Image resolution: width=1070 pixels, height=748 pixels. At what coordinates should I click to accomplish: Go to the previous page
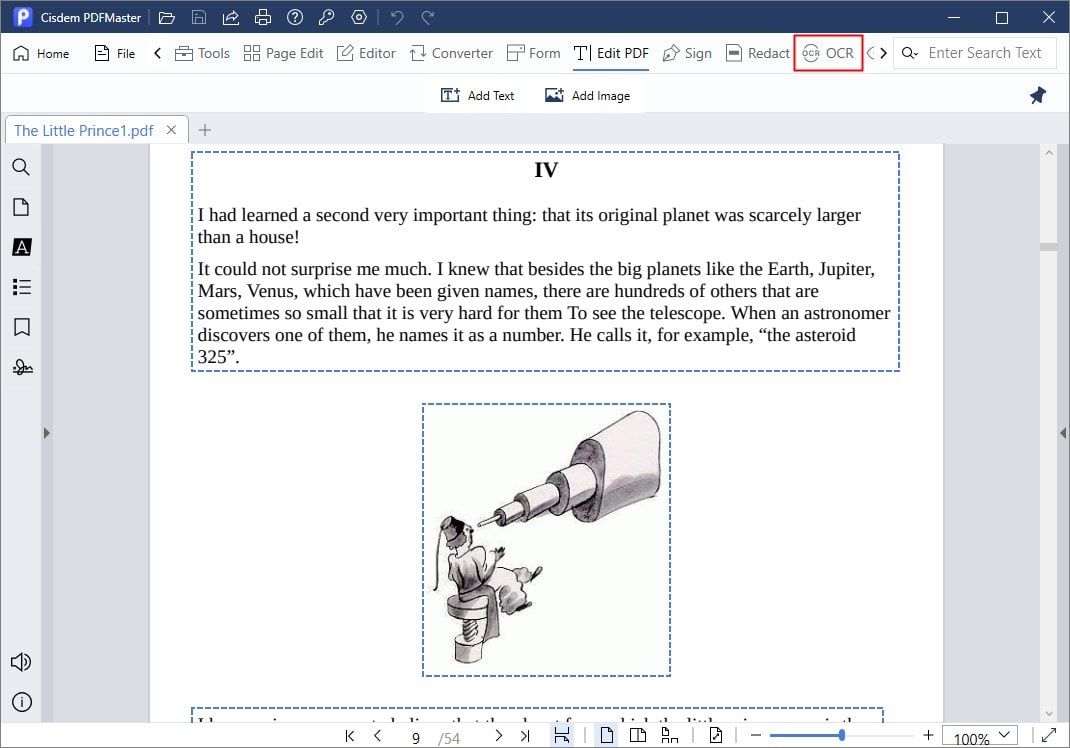[x=377, y=736]
